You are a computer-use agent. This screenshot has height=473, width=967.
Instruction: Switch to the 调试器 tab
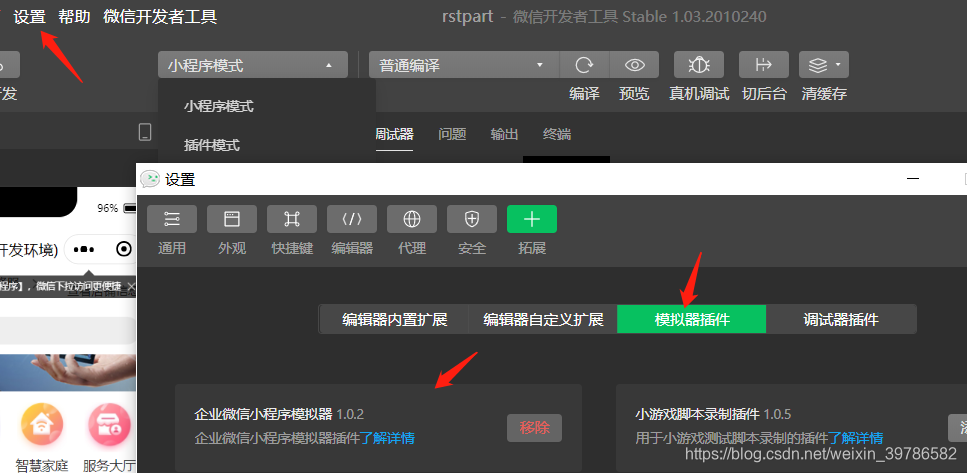coord(393,134)
